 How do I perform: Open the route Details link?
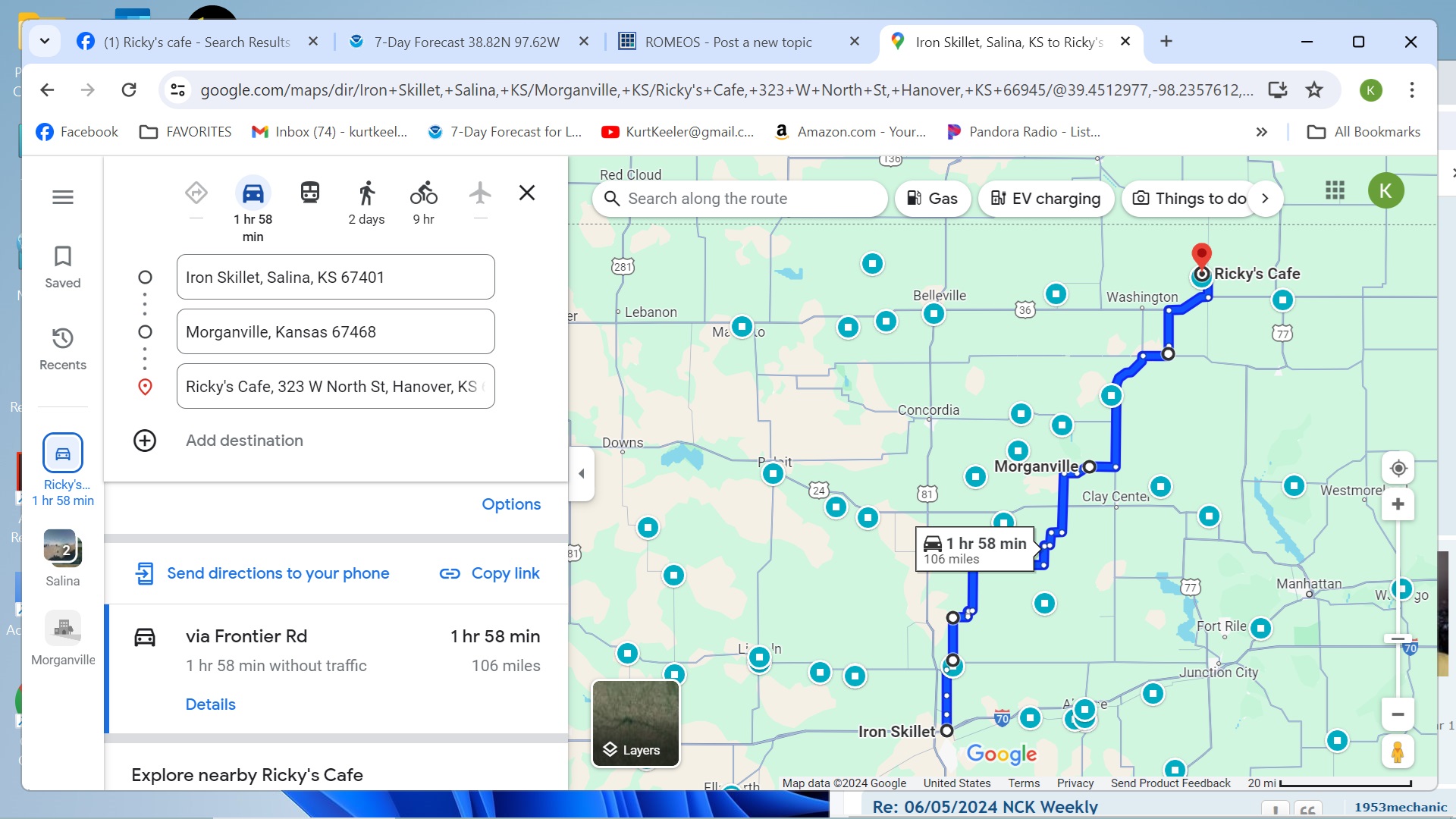pos(210,704)
